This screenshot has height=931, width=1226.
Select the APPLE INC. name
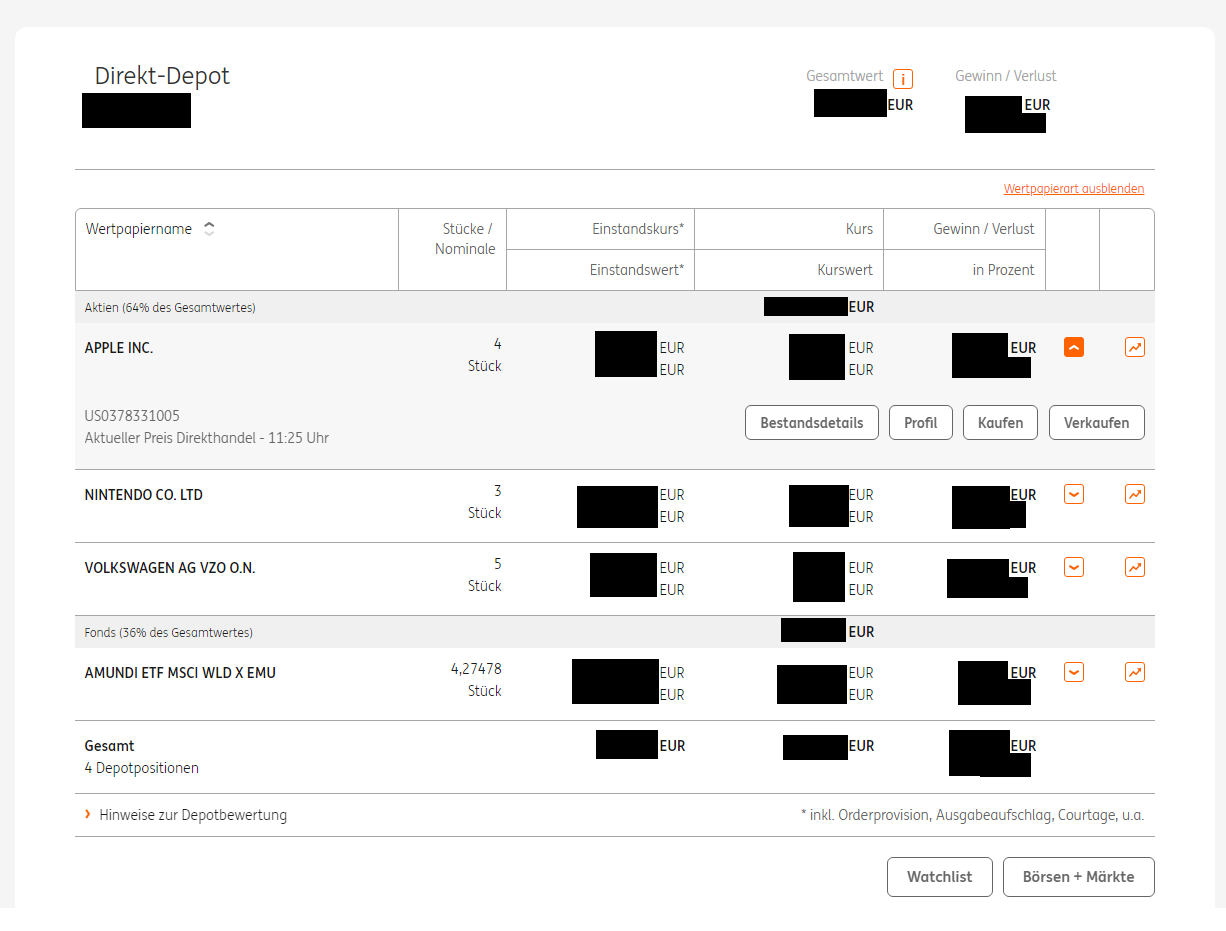[x=119, y=348]
